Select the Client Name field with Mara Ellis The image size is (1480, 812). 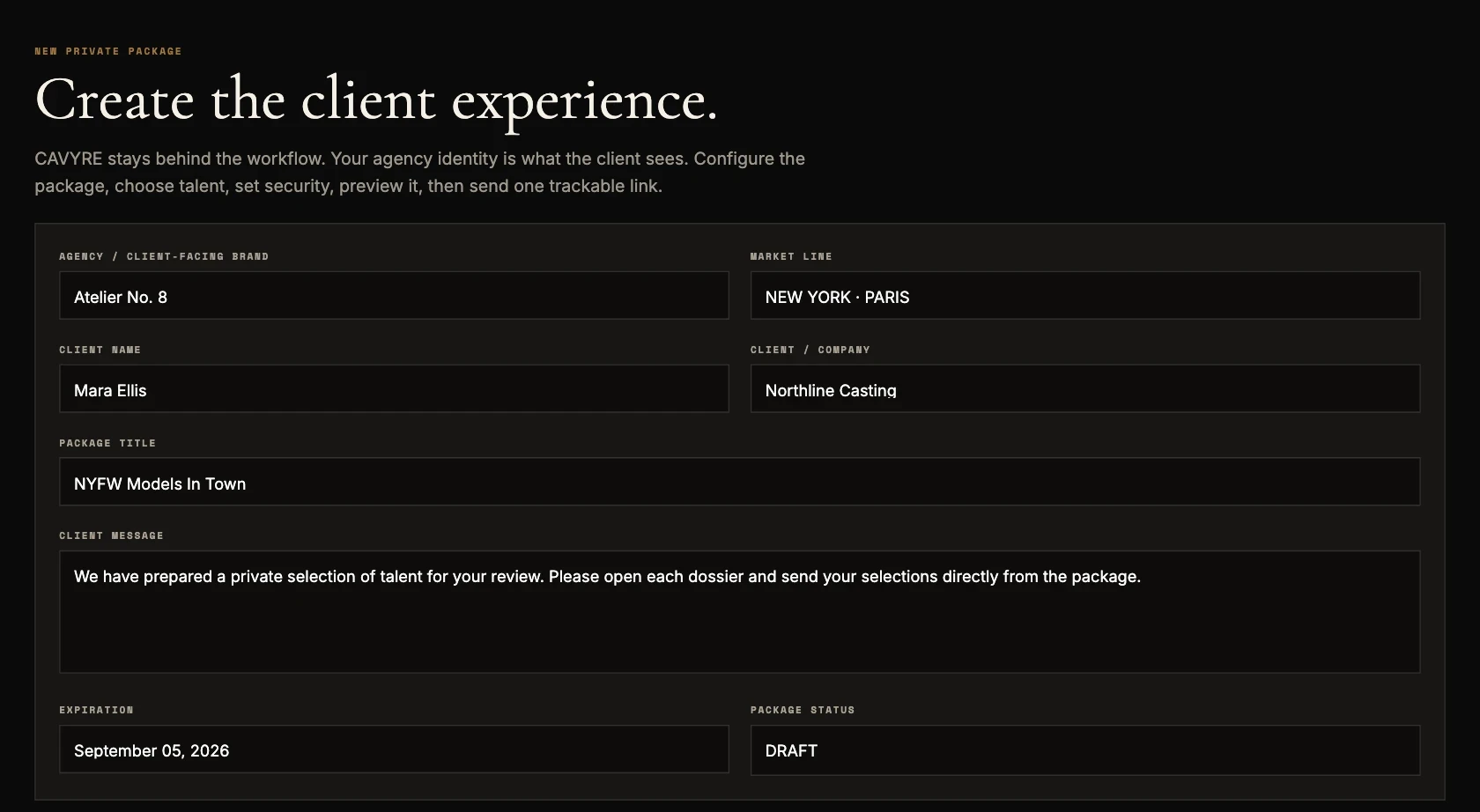pyautogui.click(x=394, y=388)
